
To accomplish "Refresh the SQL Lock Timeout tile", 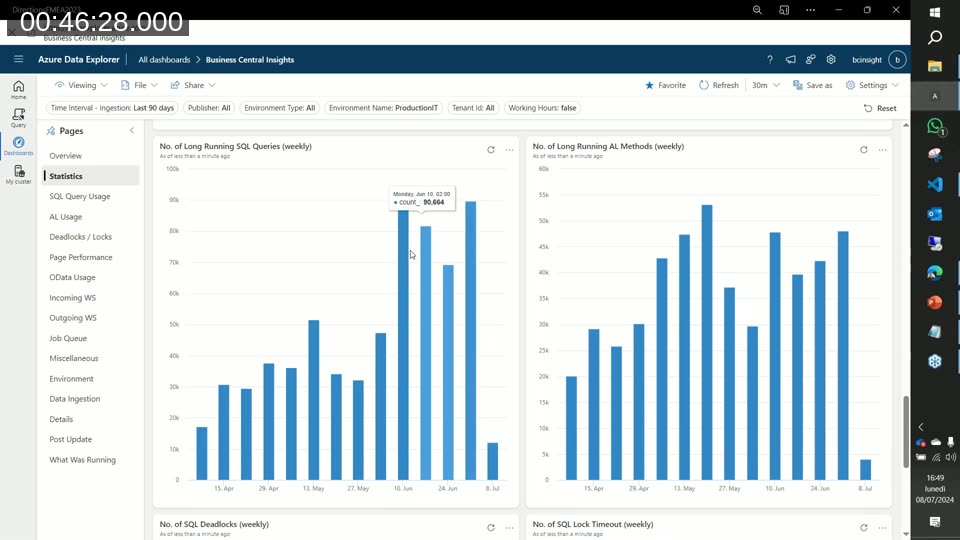I will pyautogui.click(x=863, y=527).
